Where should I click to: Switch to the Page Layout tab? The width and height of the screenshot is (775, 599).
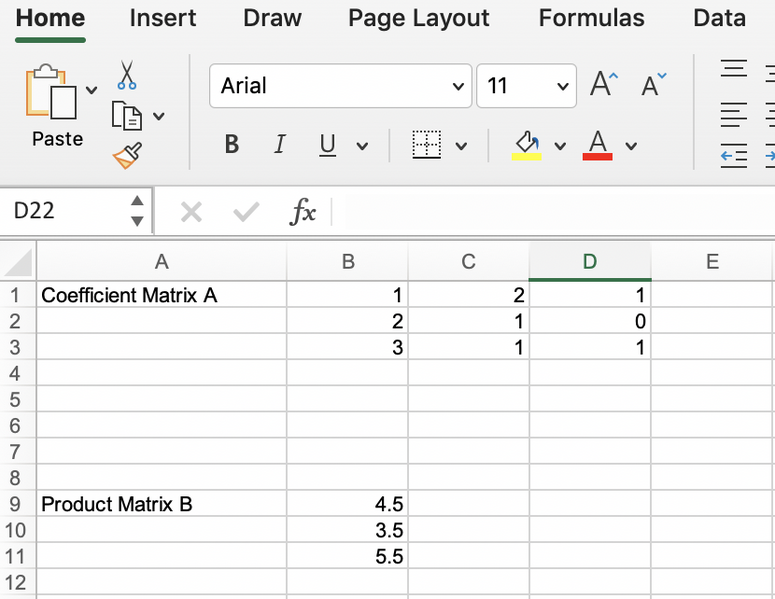419,19
